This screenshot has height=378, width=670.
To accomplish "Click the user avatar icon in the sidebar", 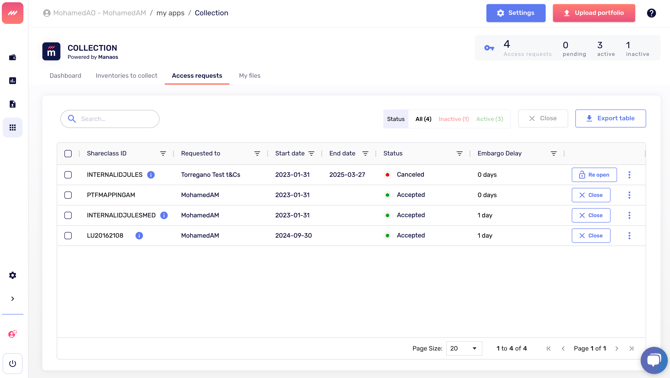I will [12, 334].
